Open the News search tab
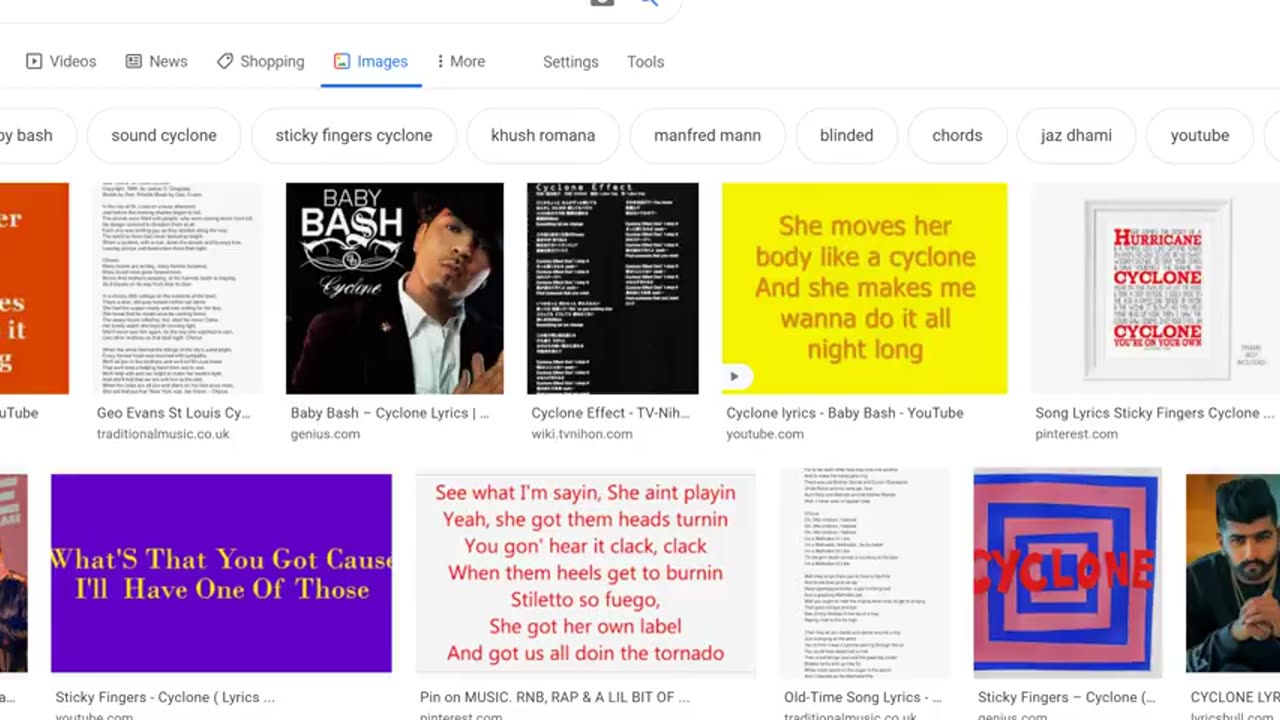 pyautogui.click(x=156, y=61)
